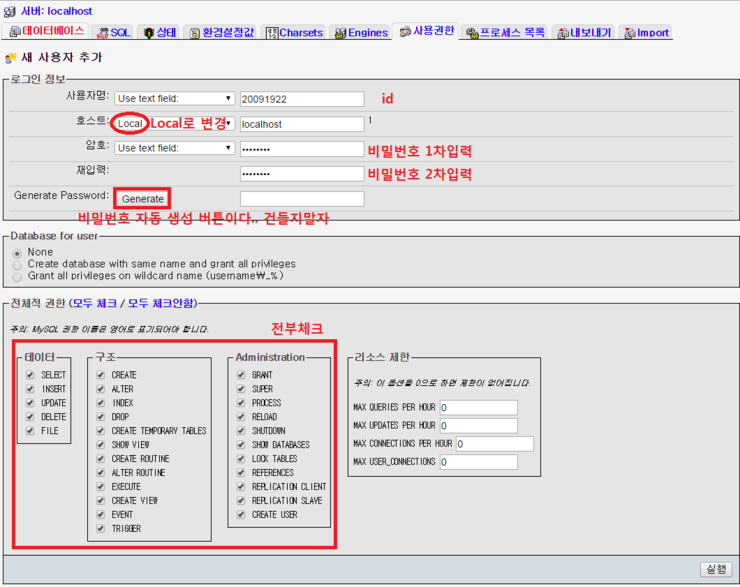Screen dimensions: 740x587
Task: Uncheck the SELECT privilege checkbox
Action: (x=30, y=375)
